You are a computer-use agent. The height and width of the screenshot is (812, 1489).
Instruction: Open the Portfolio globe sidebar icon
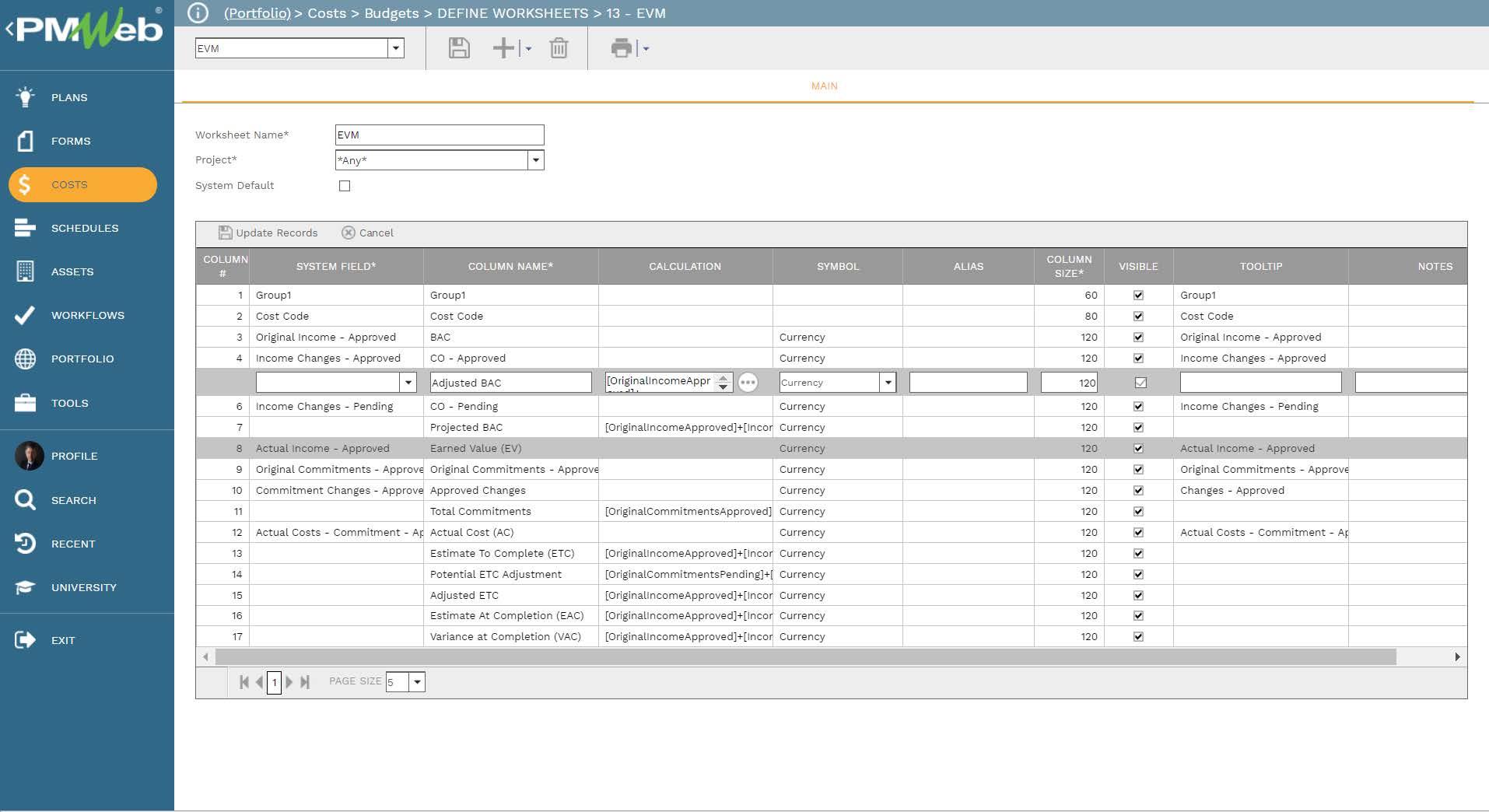[25, 359]
